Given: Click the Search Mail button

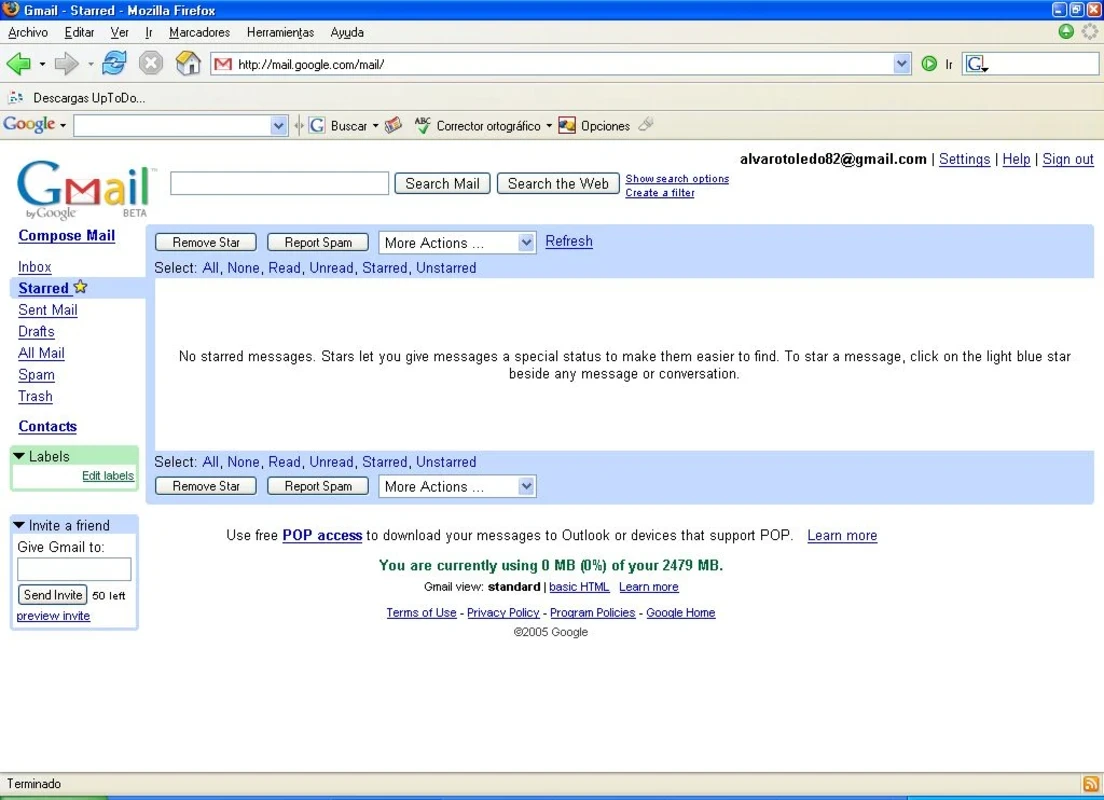Looking at the screenshot, I should (442, 184).
